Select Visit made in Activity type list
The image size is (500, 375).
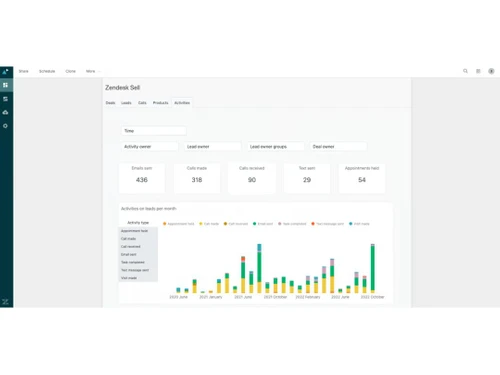[138, 278]
